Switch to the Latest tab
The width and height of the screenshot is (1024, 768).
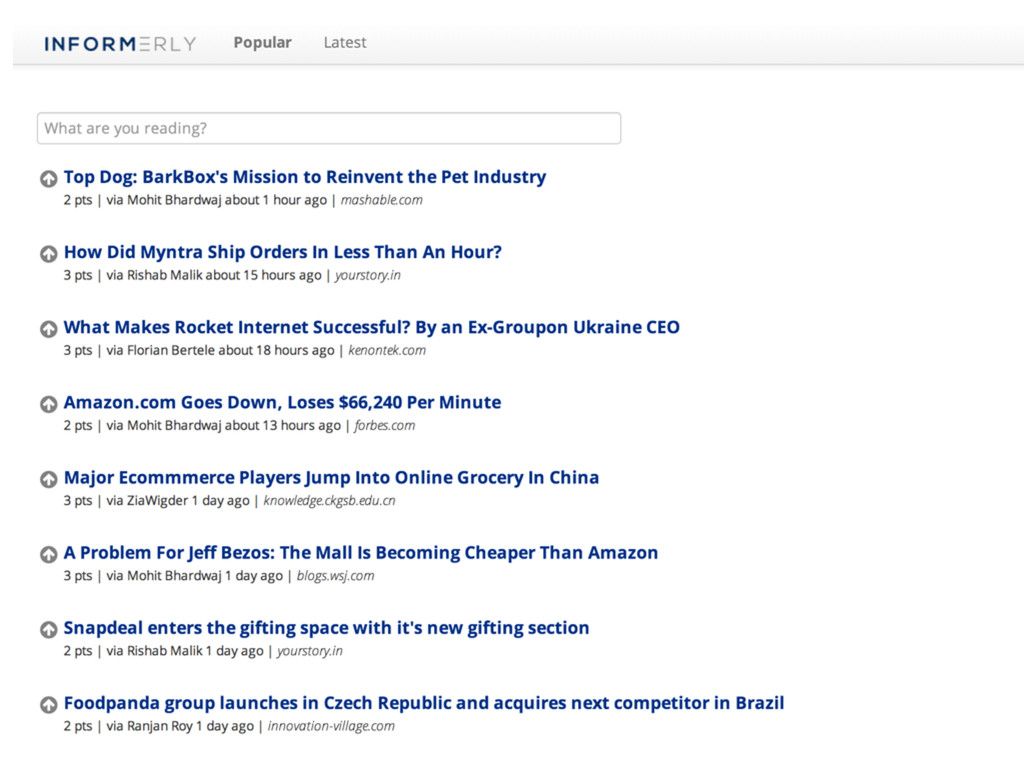[x=345, y=42]
